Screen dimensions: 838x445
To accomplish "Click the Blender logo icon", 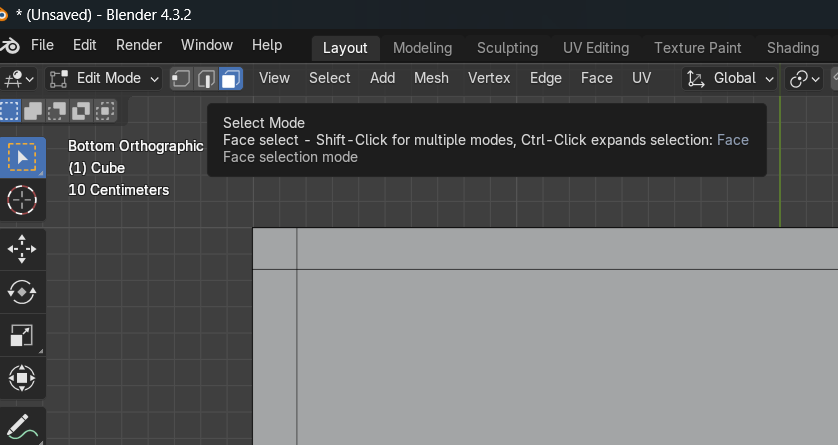I will pyautogui.click(x=11, y=46).
